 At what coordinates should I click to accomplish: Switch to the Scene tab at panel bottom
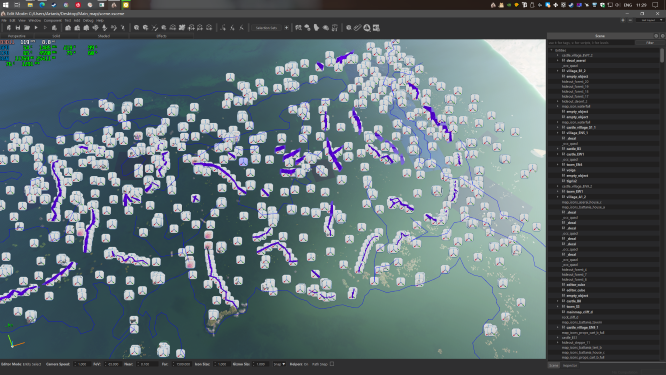(553, 365)
